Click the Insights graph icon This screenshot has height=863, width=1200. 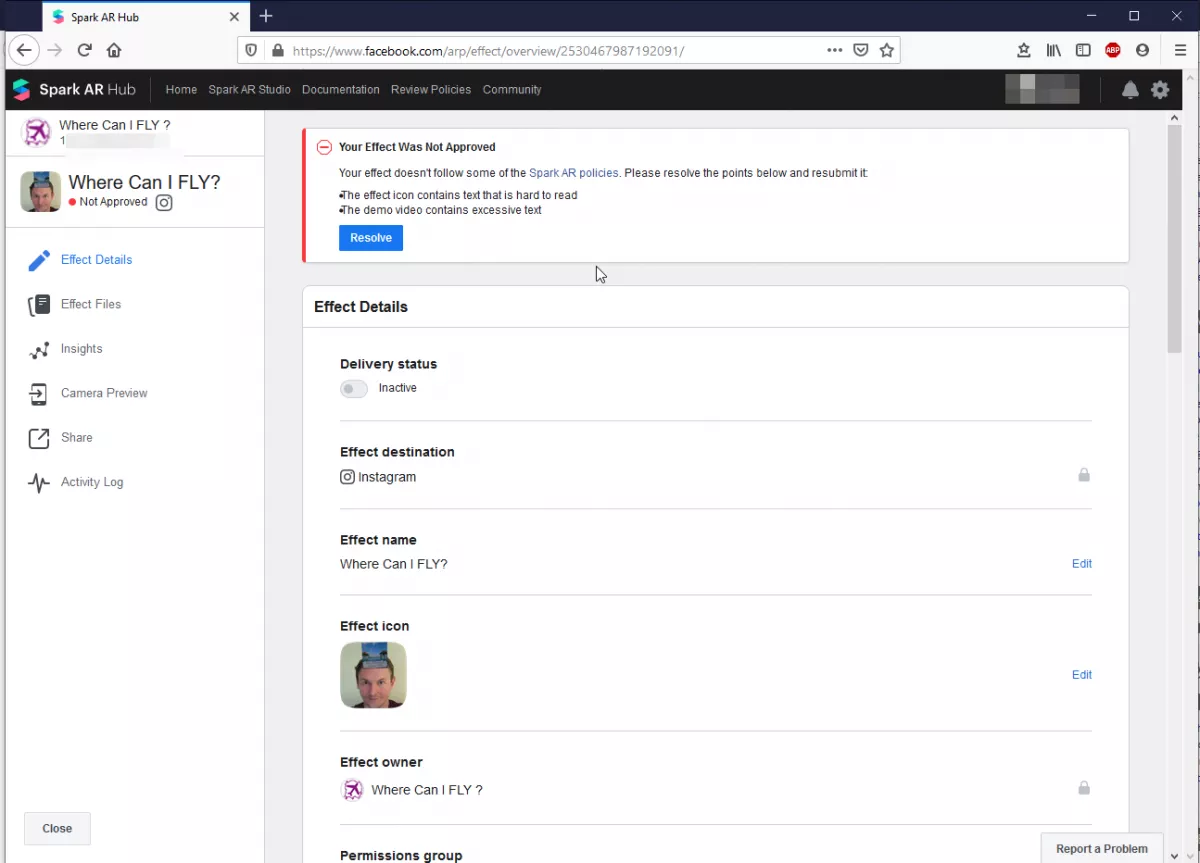(x=39, y=350)
